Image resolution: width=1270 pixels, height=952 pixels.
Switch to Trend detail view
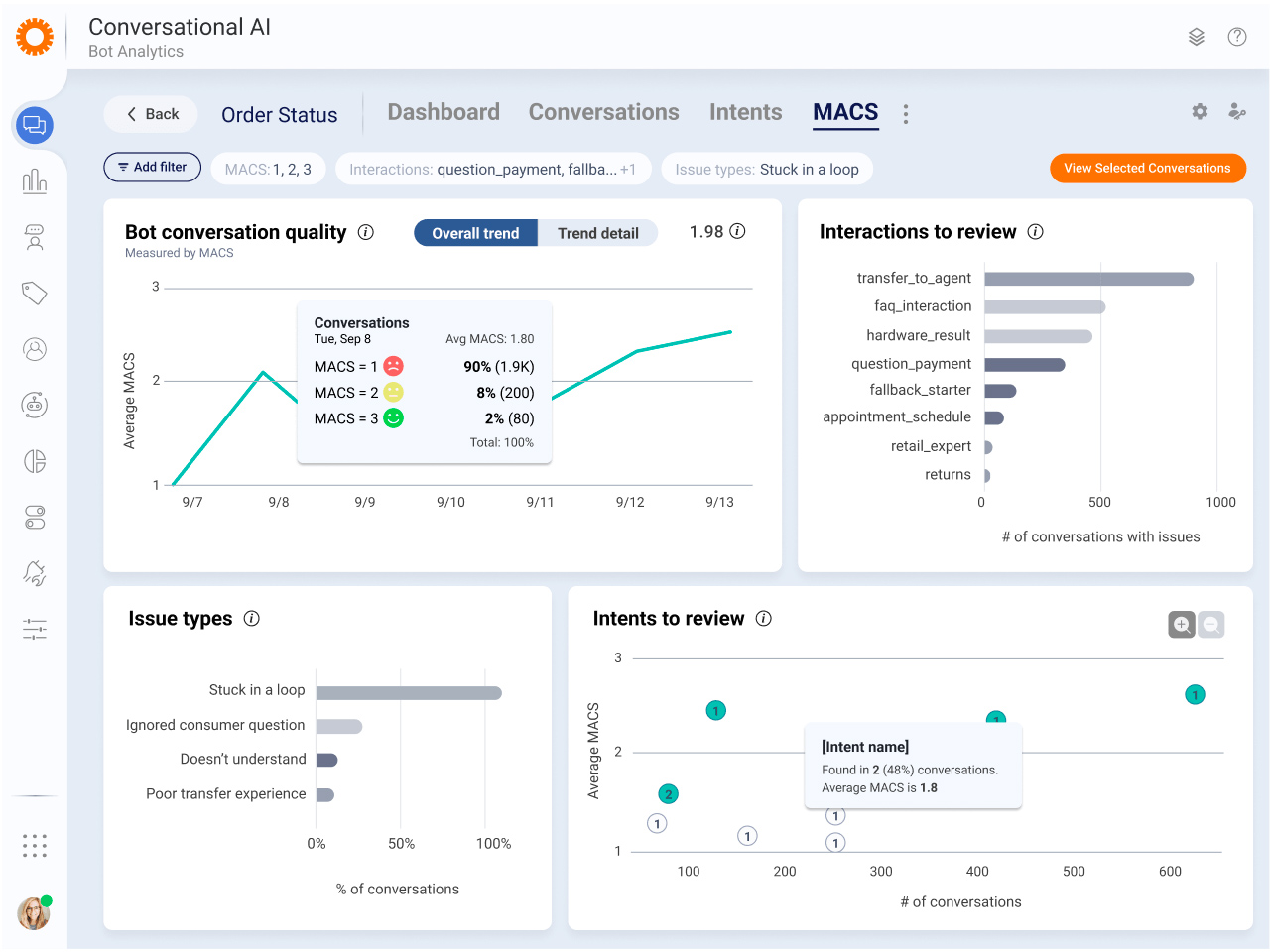(x=597, y=233)
